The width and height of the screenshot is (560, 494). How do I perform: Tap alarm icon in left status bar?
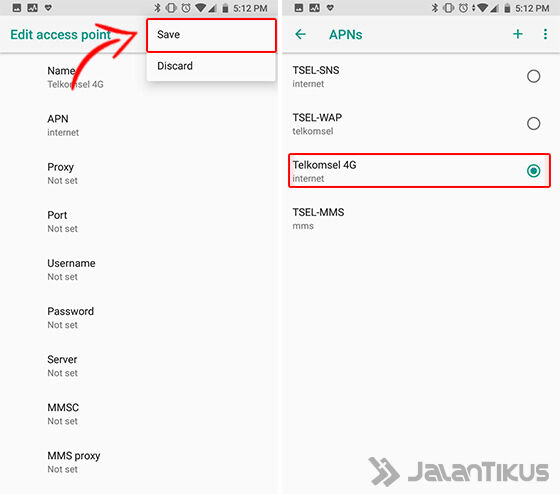tap(186, 8)
